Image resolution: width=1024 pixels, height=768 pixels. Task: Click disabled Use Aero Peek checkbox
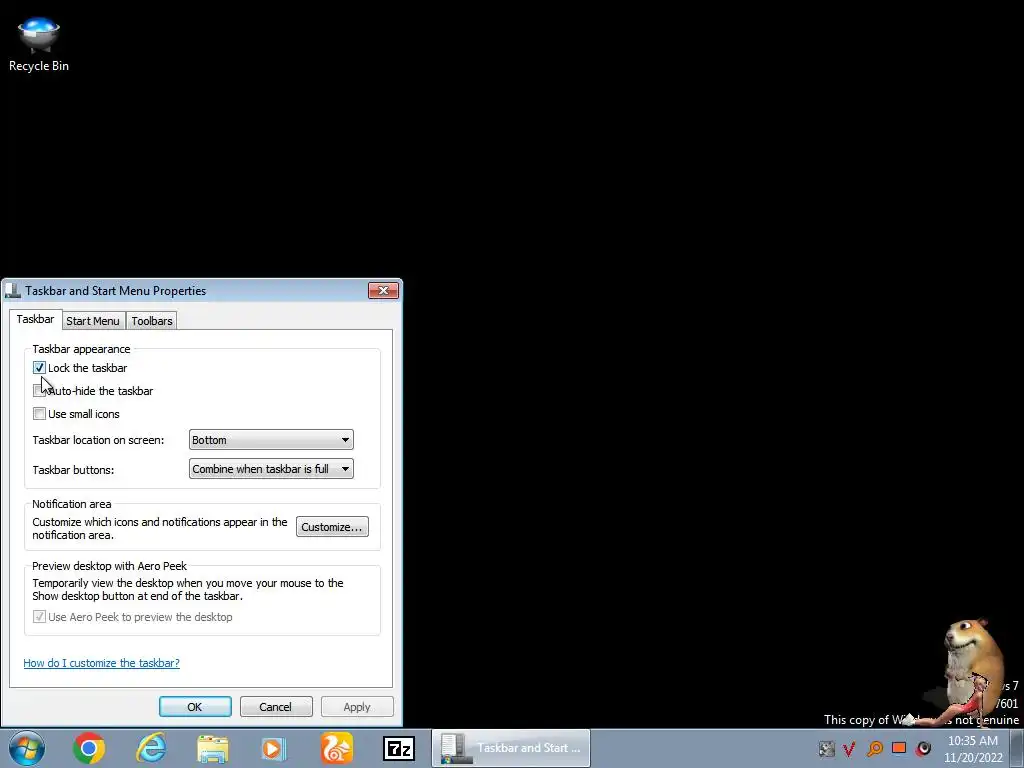[x=39, y=616]
